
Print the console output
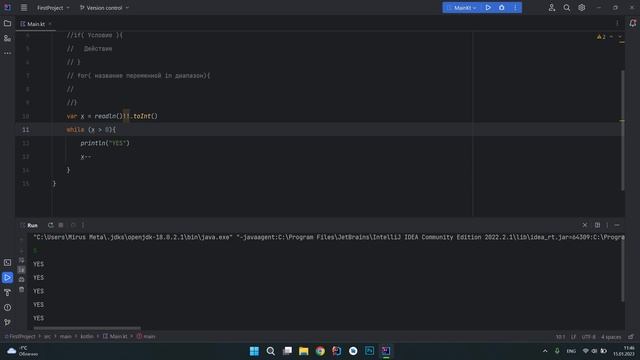point(22,280)
